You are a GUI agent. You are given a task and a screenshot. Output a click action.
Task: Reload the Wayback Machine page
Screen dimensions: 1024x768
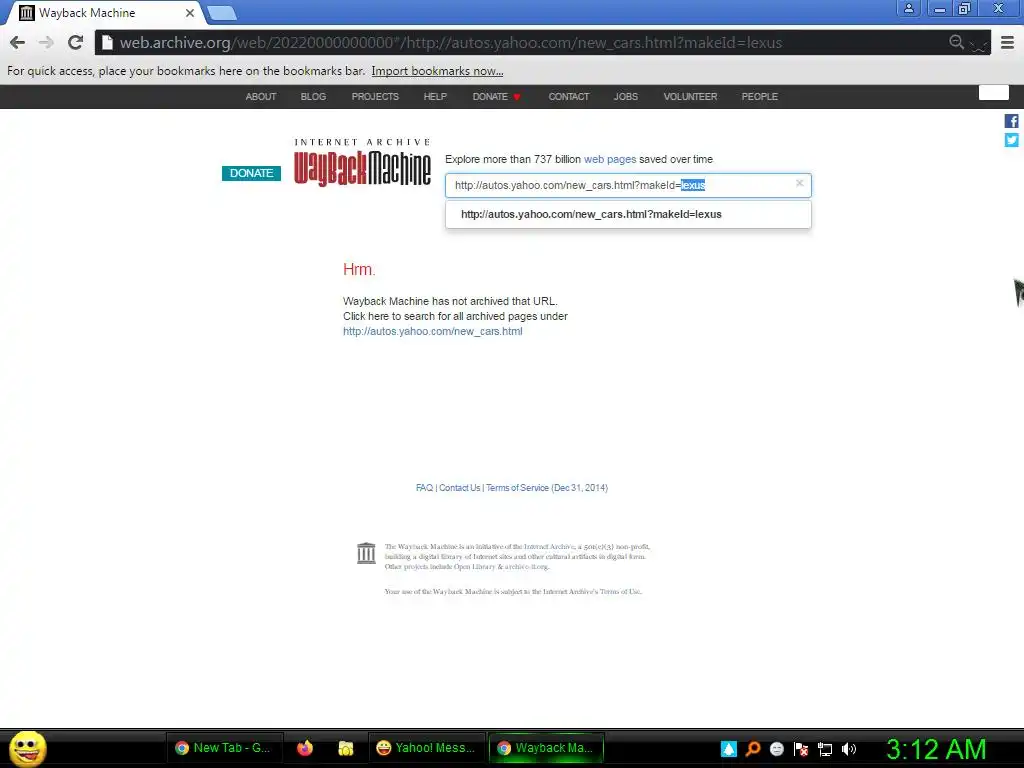click(76, 42)
